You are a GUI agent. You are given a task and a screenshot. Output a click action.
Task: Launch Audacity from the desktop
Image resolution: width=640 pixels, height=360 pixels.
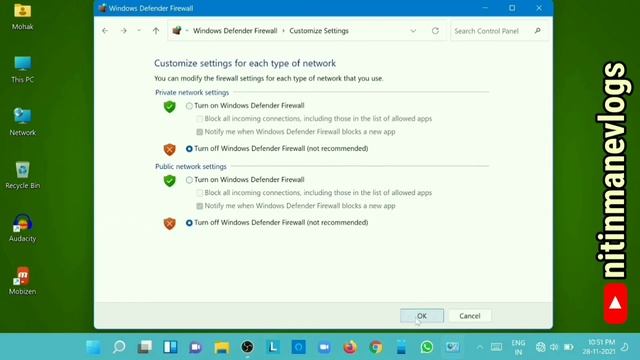22,228
